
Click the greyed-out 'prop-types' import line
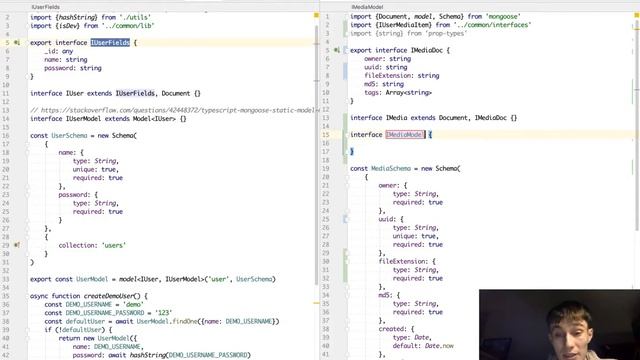click(x=408, y=33)
